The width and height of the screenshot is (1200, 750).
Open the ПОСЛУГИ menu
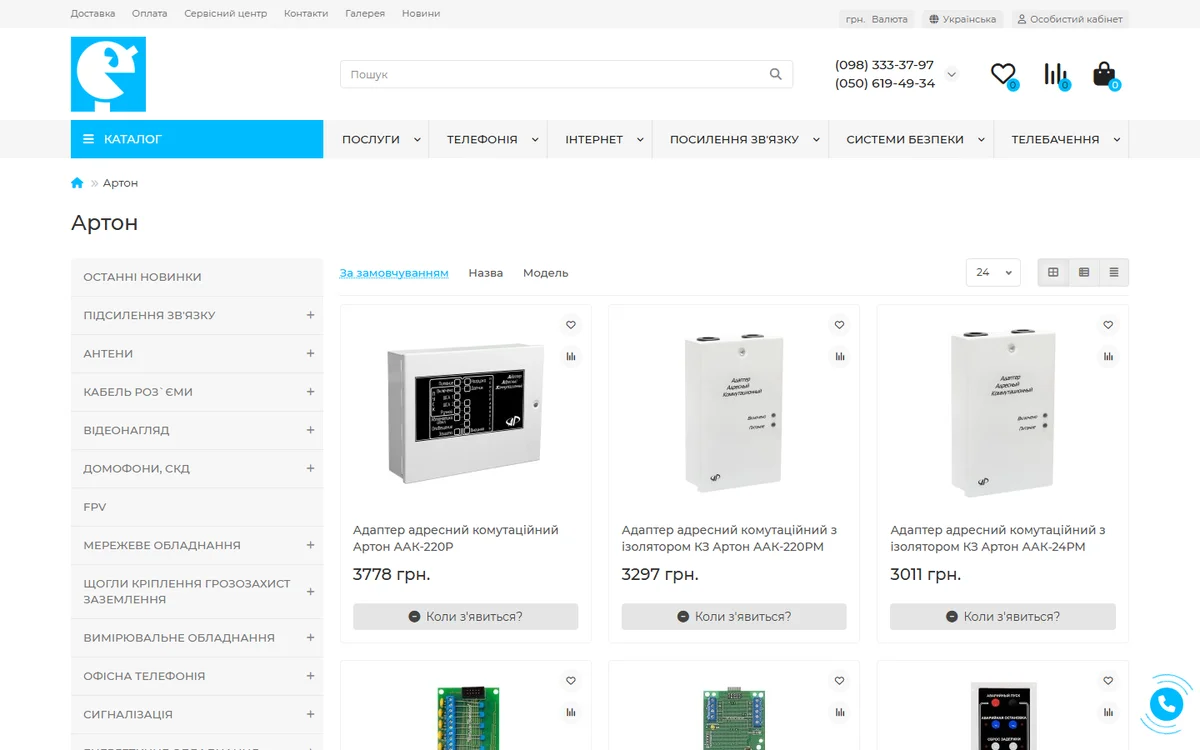(x=377, y=139)
